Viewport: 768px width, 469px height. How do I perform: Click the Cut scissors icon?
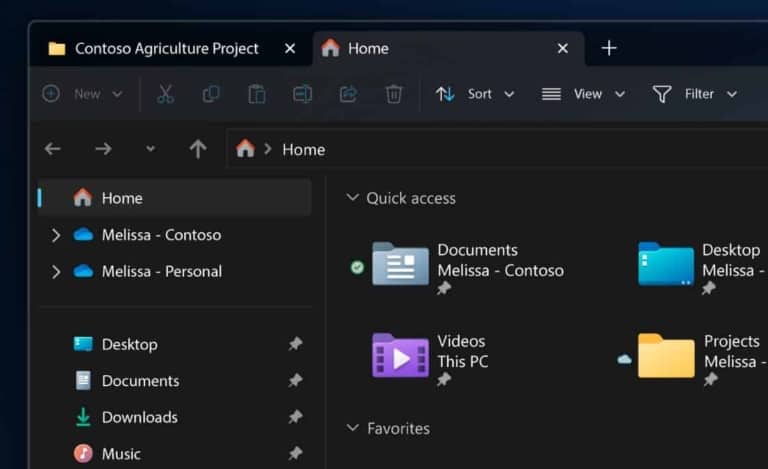(x=166, y=94)
